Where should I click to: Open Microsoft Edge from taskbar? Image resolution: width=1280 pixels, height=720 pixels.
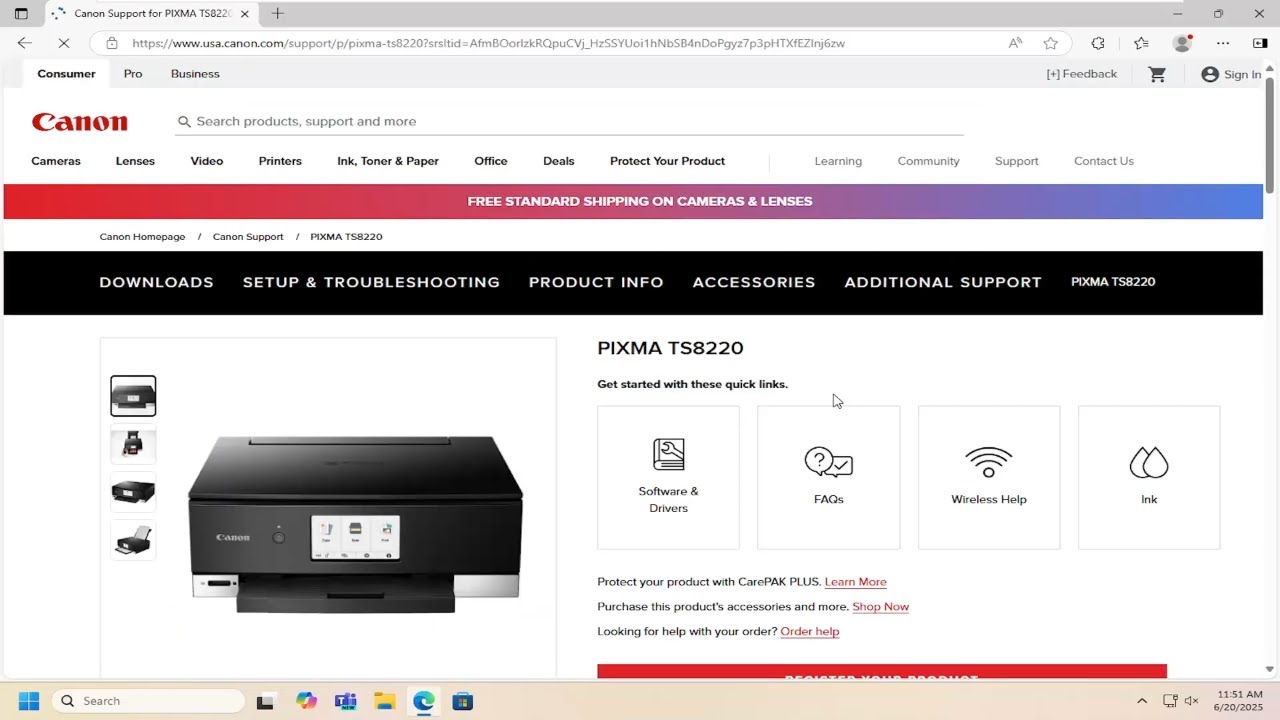(424, 701)
